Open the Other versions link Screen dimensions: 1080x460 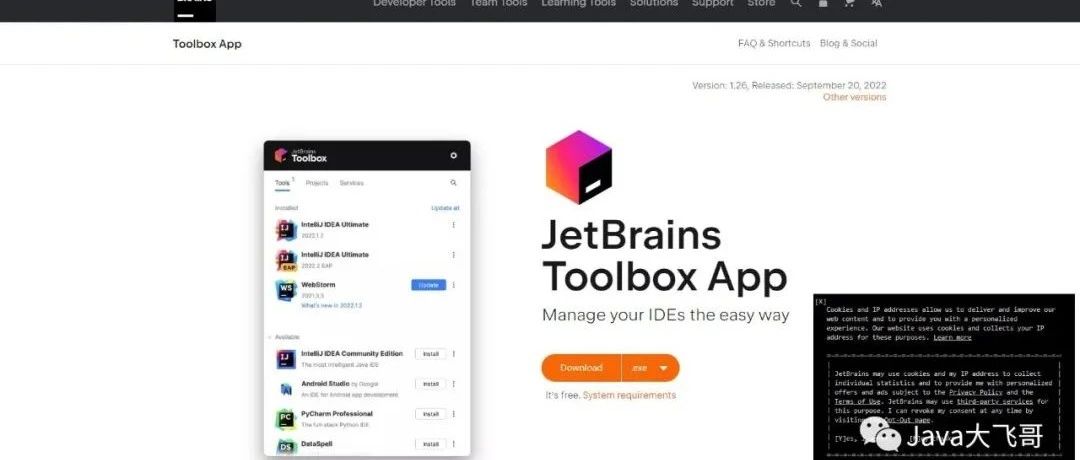click(x=855, y=97)
